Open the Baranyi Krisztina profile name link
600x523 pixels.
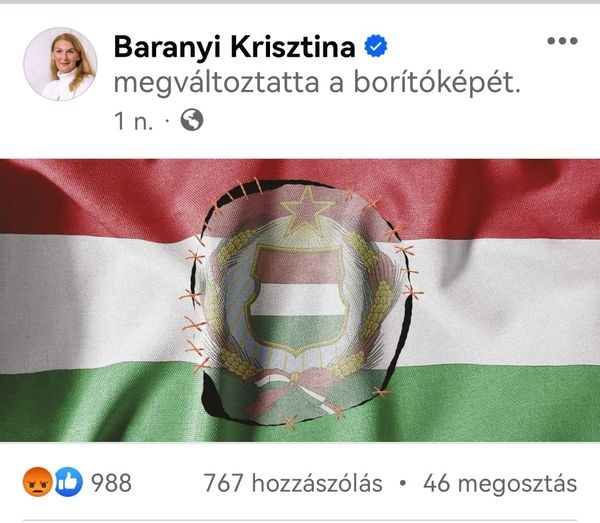(x=235, y=47)
